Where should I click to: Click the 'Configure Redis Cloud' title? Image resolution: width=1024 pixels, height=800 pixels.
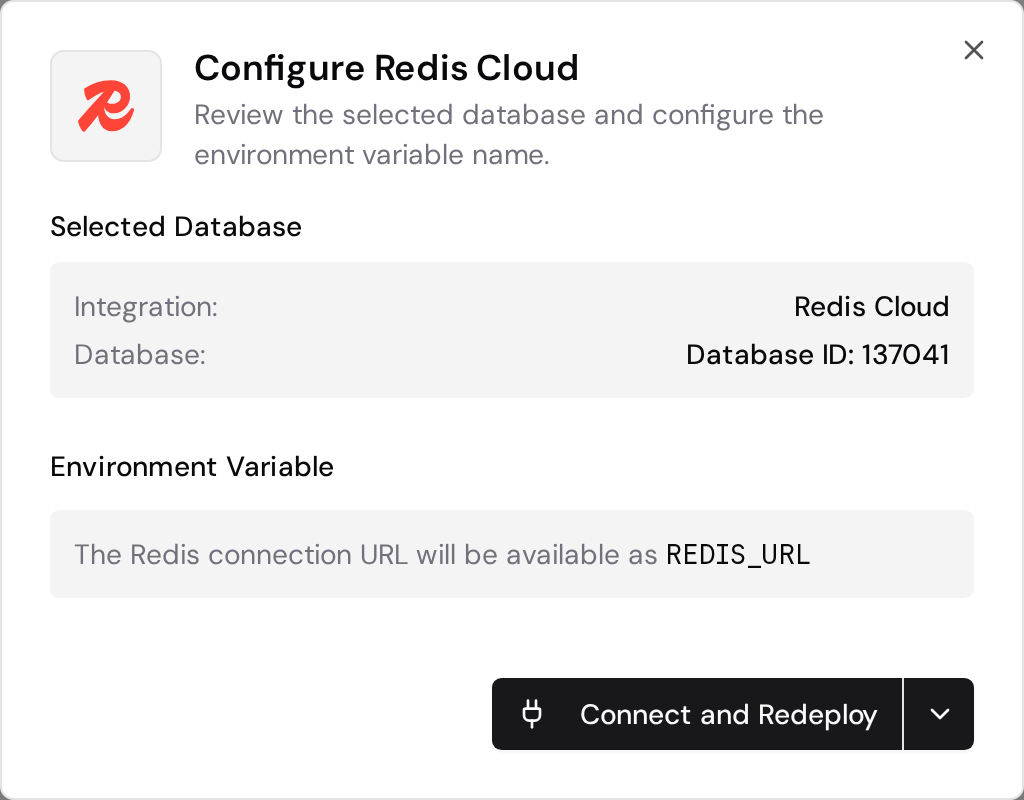tap(387, 68)
